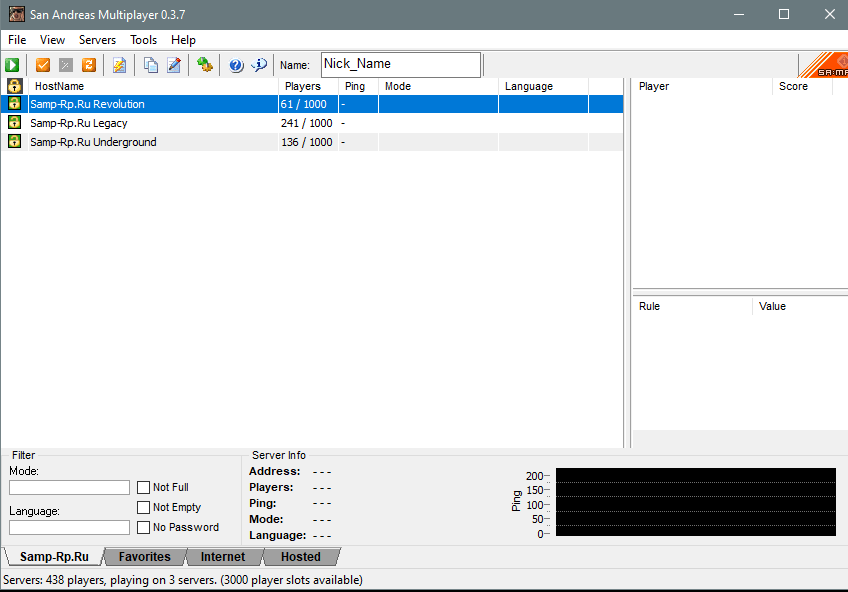The height and width of the screenshot is (592, 848).
Task: Click the Mode filter text field
Action: click(x=69, y=488)
